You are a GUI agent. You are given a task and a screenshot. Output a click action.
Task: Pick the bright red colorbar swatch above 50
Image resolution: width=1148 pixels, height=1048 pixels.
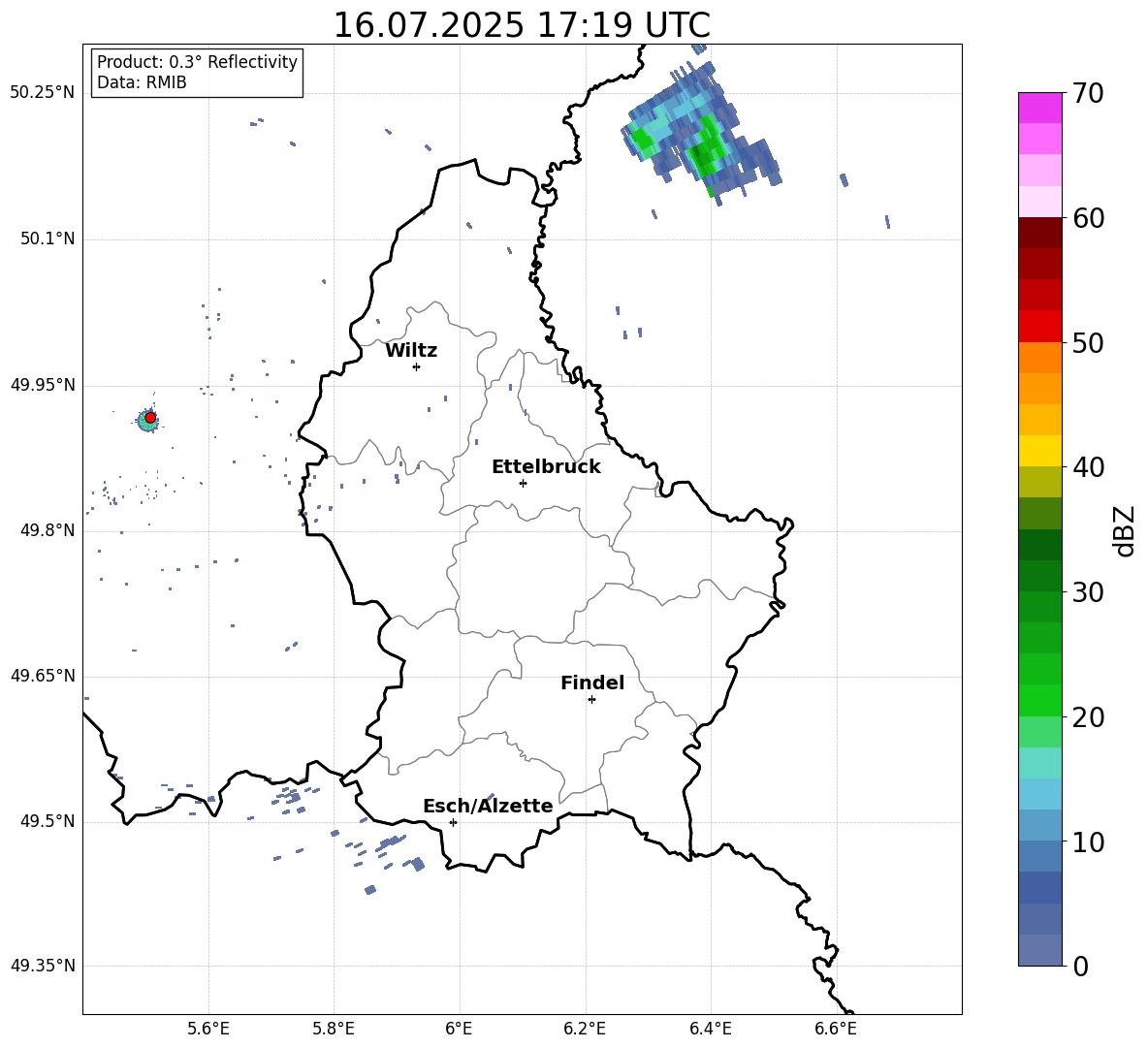pyautogui.click(x=1040, y=327)
